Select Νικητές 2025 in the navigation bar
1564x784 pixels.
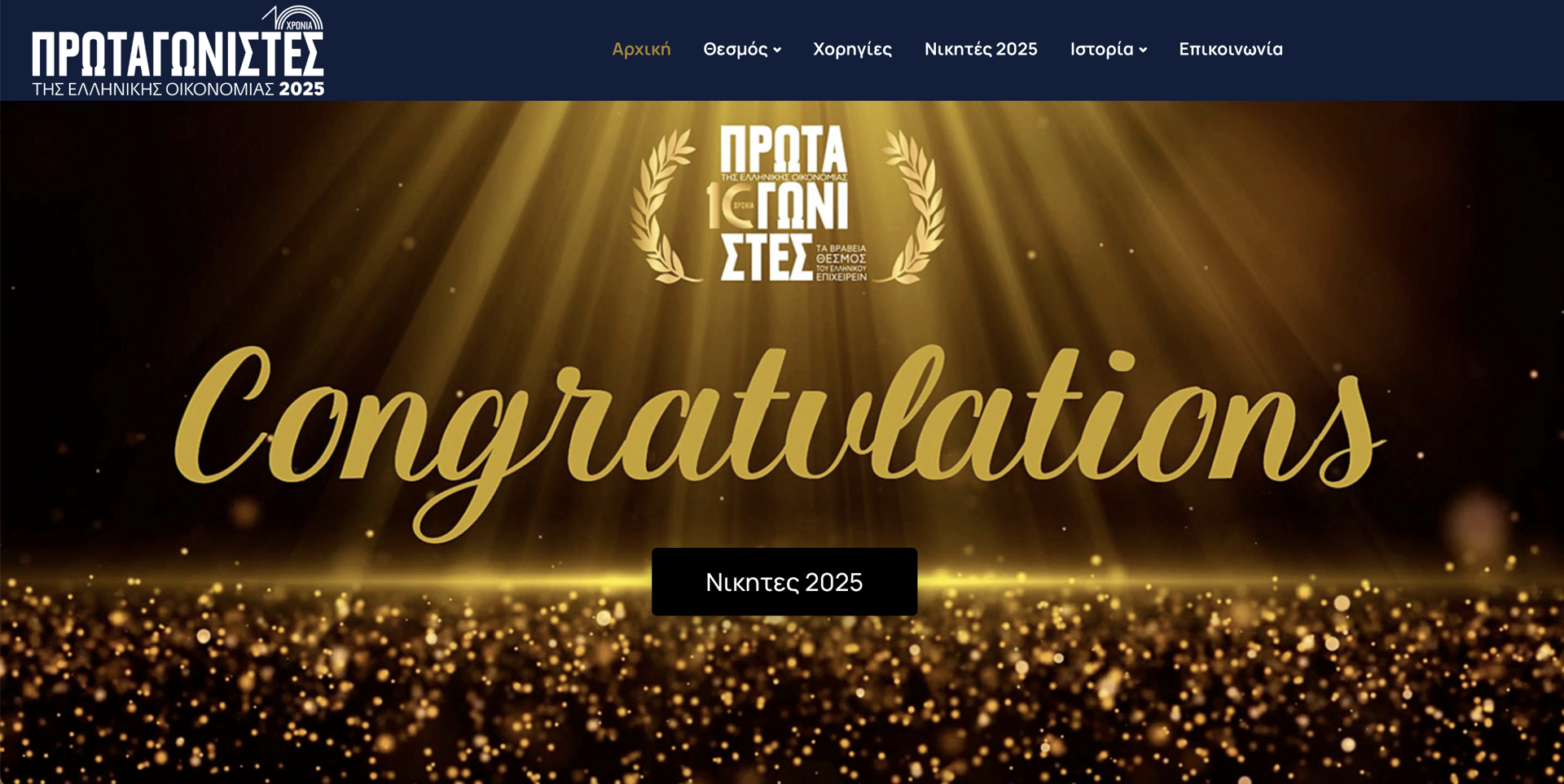(981, 50)
